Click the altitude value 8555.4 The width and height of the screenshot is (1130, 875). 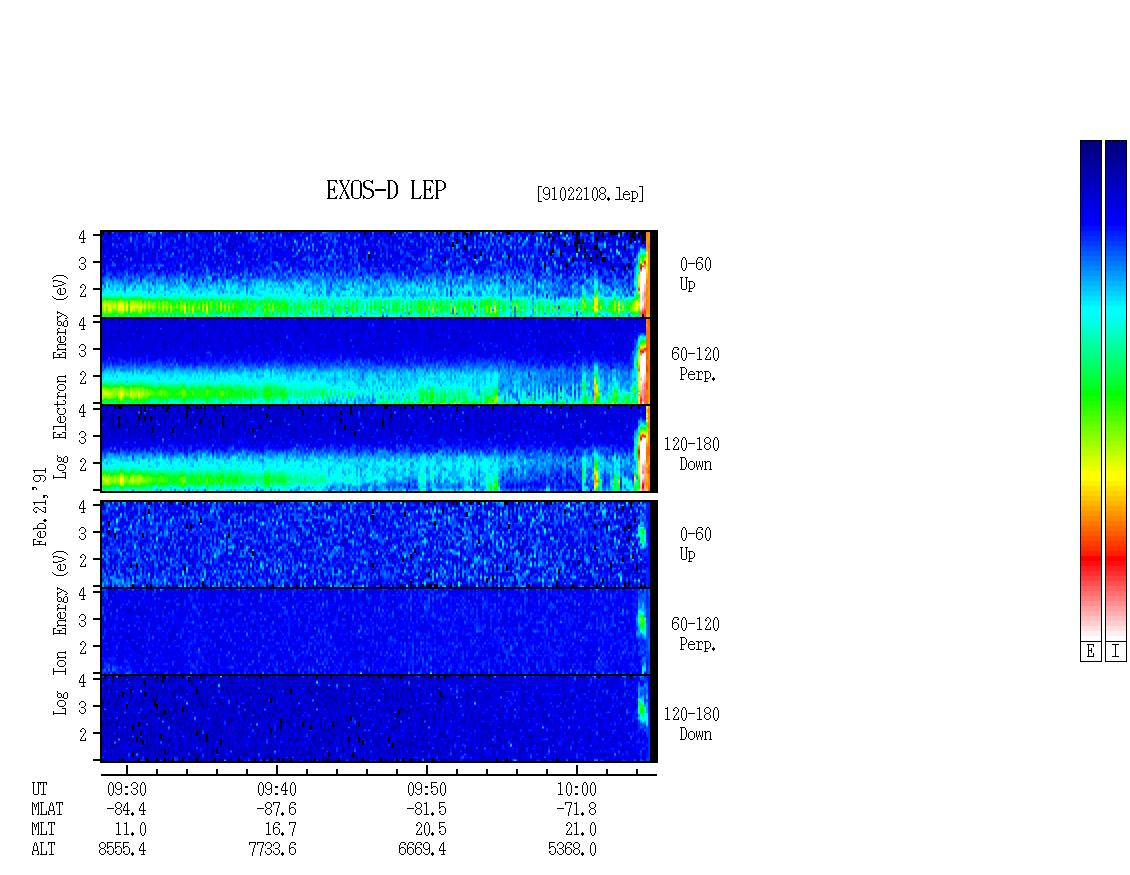tap(123, 850)
